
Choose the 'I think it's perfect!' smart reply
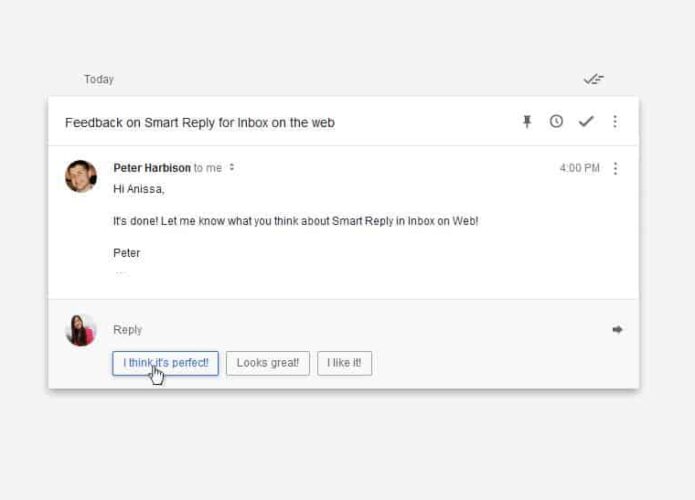click(x=165, y=363)
